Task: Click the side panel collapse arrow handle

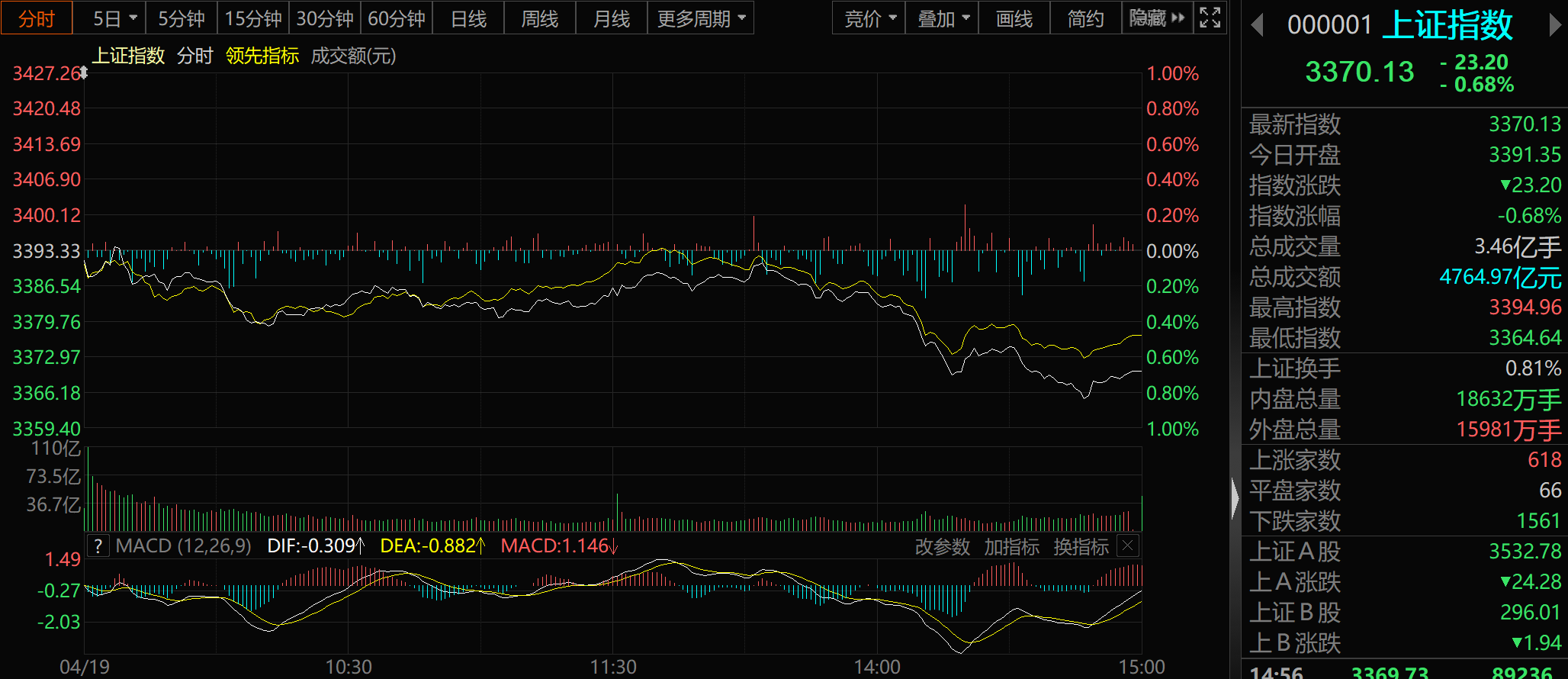Action: (1235, 500)
